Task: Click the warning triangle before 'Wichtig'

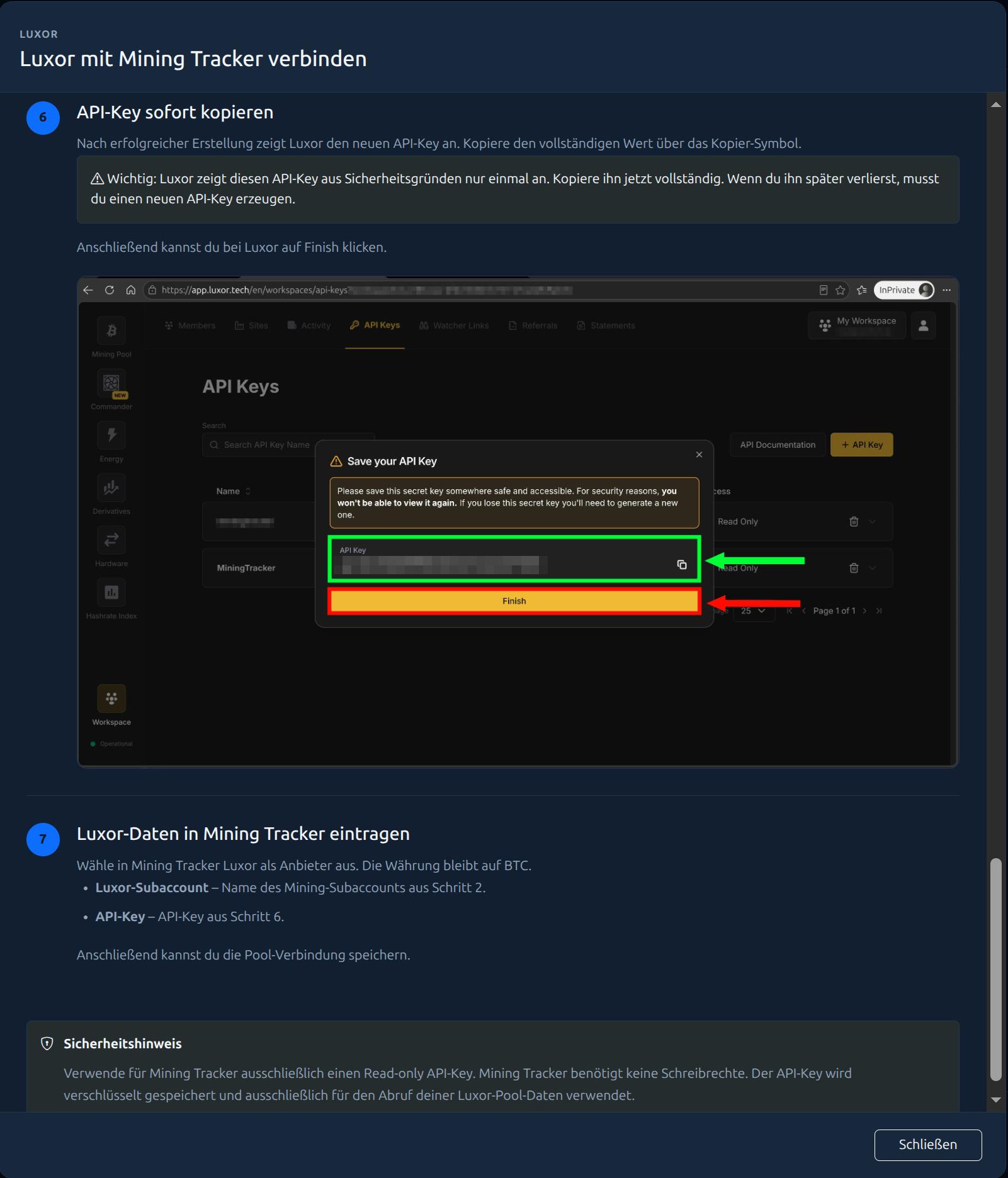Action: pos(97,179)
